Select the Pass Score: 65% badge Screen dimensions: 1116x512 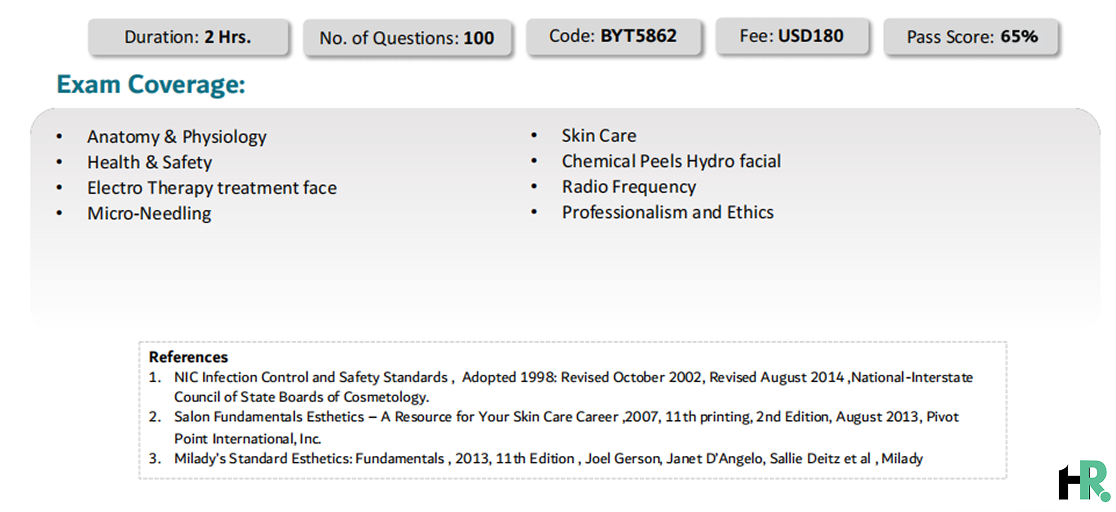point(971,37)
